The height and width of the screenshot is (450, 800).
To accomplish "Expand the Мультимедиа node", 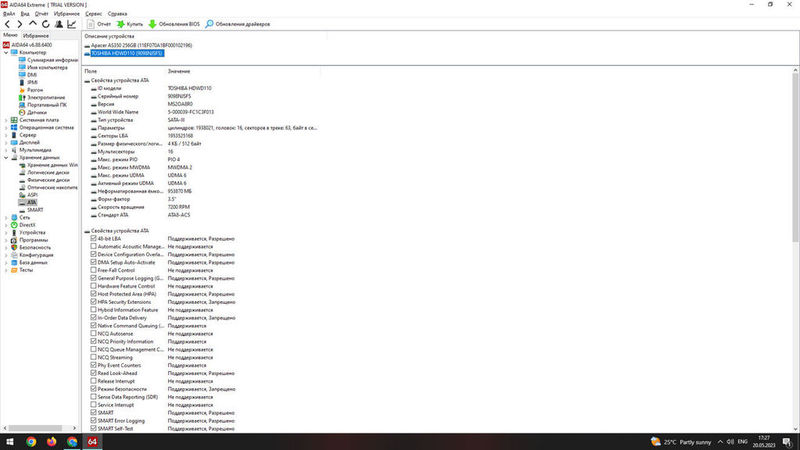I will click(6, 150).
